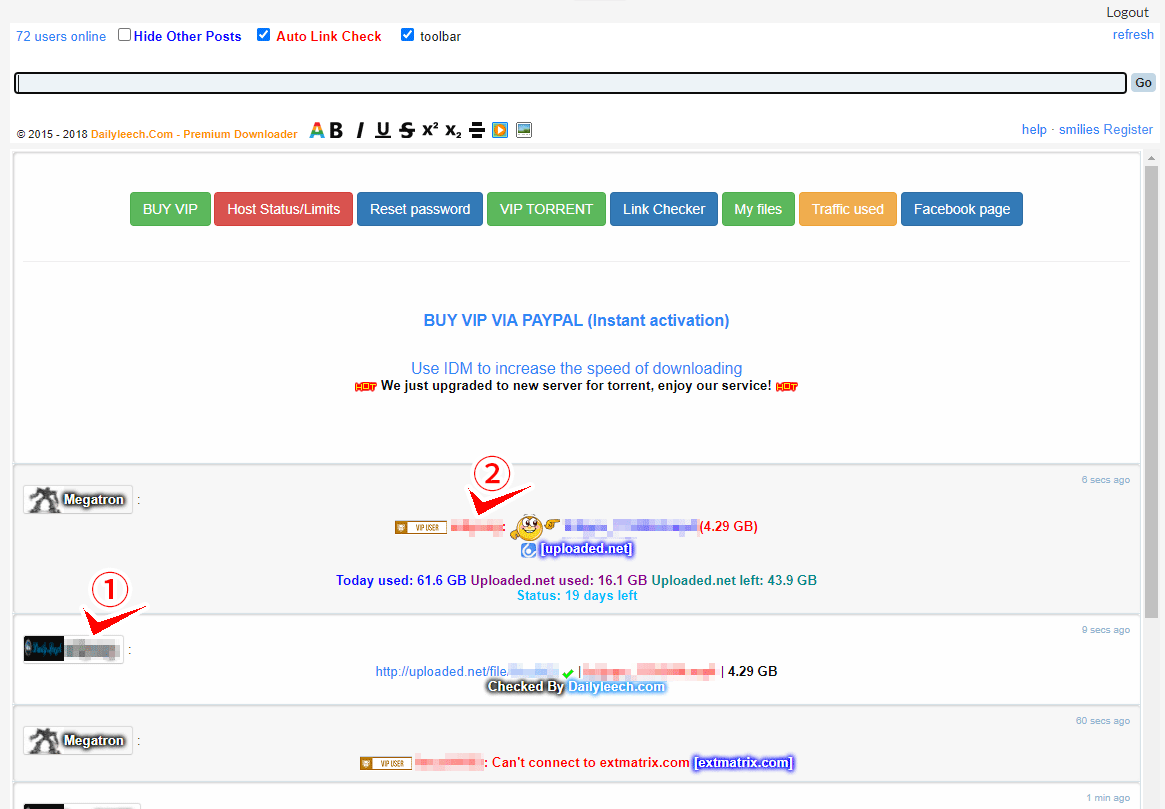1165x809 pixels.
Task: Visit the Facebook page button
Action: click(x=961, y=209)
